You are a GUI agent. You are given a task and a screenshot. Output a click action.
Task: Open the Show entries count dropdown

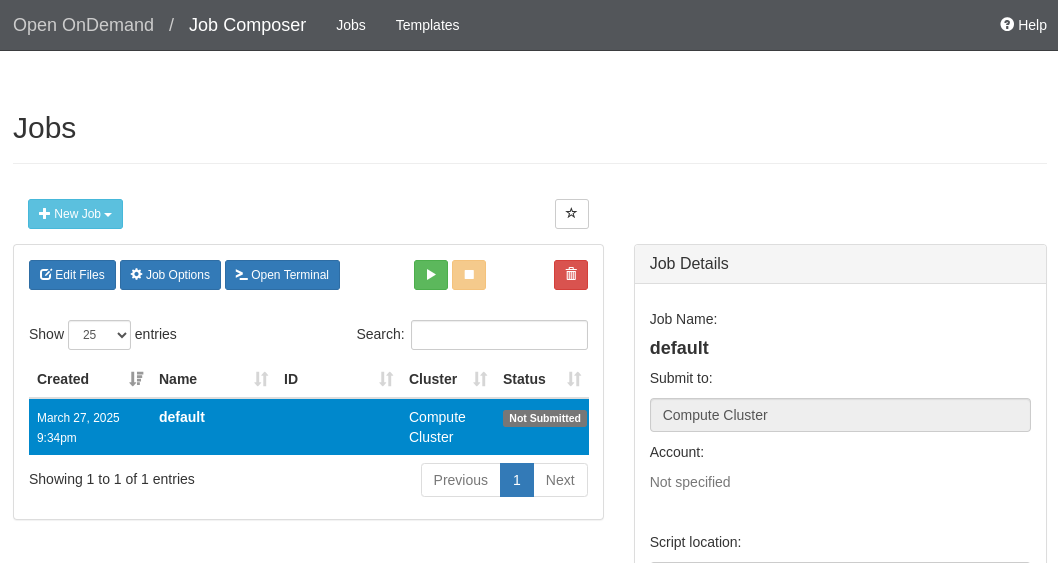(99, 335)
